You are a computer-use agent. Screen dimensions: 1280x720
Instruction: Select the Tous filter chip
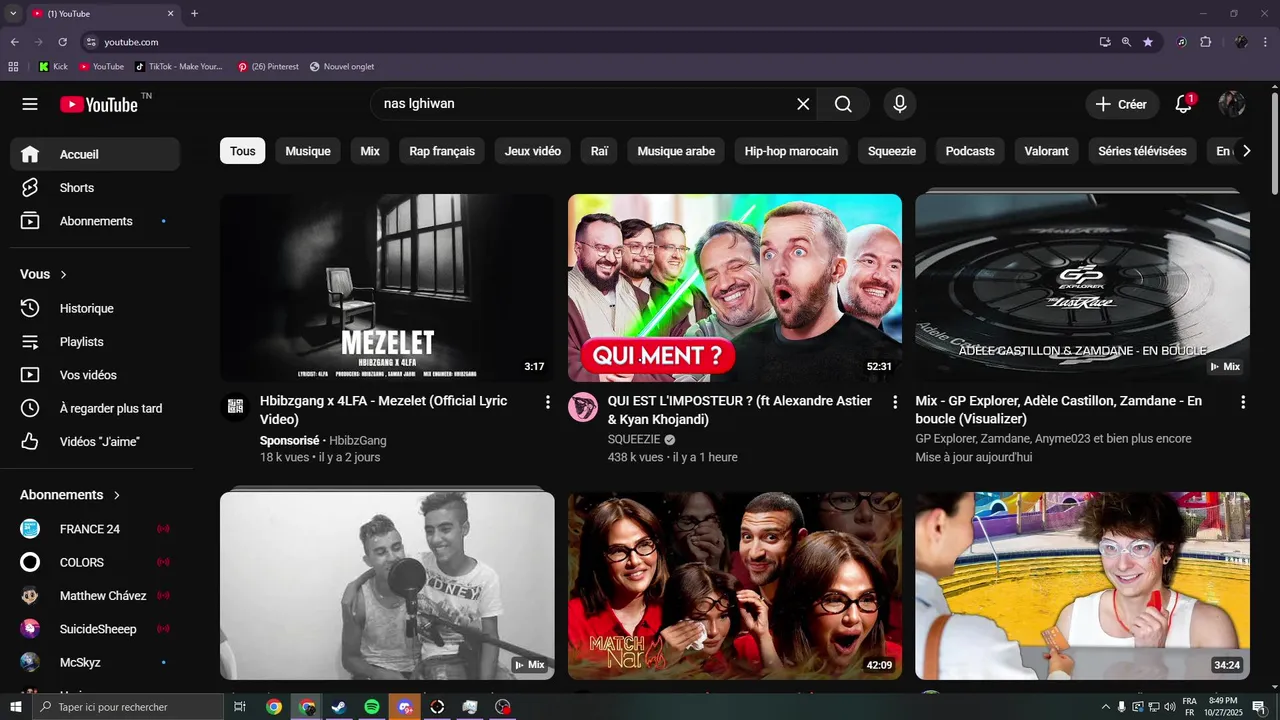point(243,151)
